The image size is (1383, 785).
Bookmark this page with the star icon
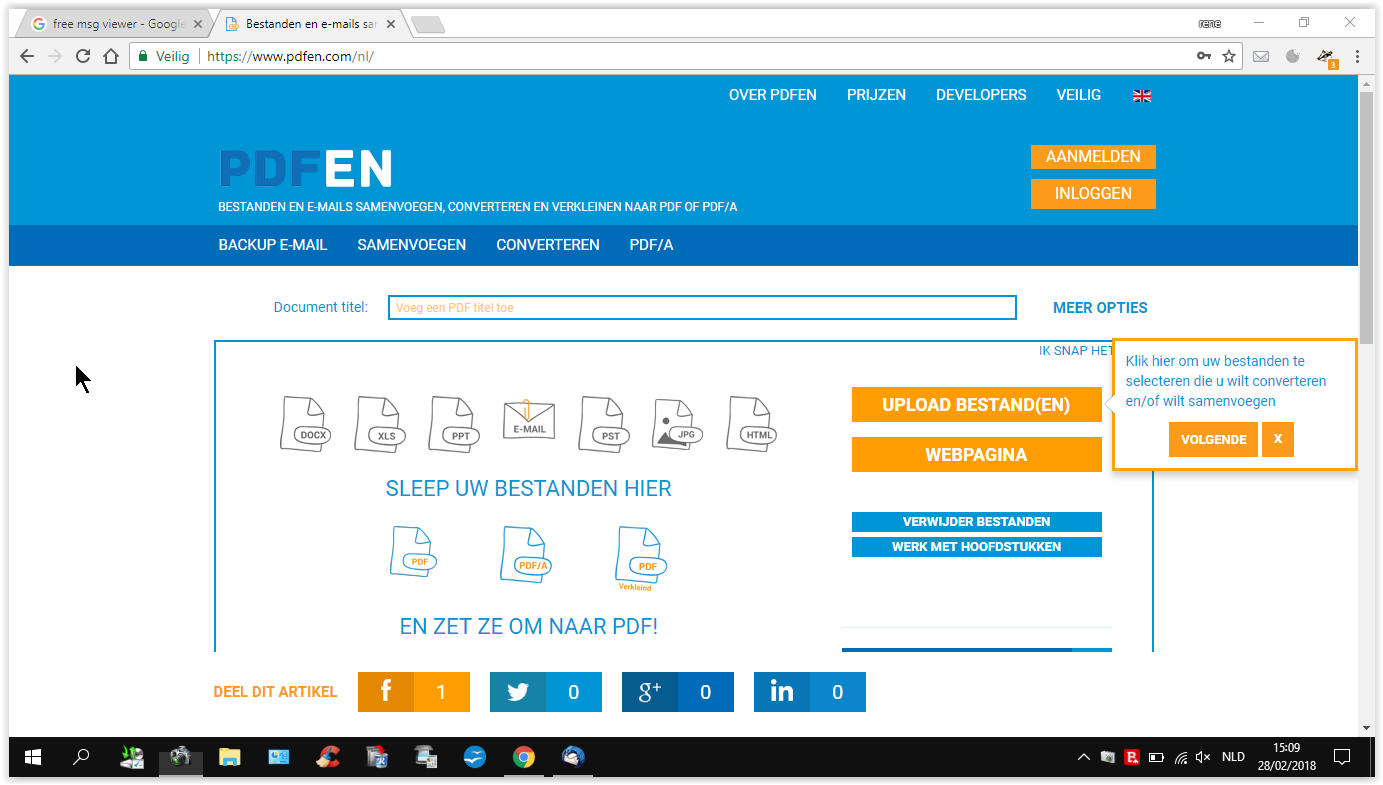click(x=1229, y=56)
